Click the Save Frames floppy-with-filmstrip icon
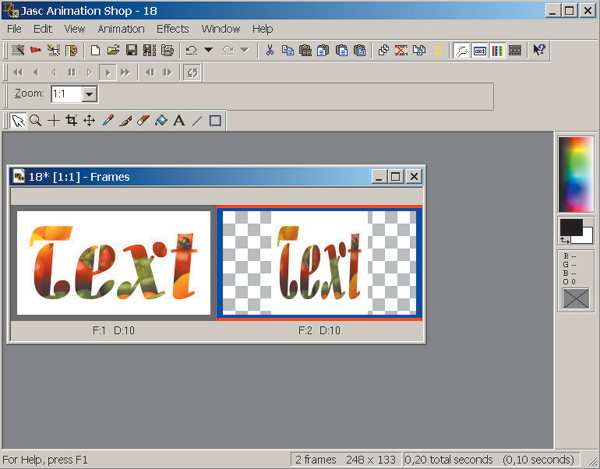Image resolution: width=600 pixels, height=469 pixels. pos(149,50)
